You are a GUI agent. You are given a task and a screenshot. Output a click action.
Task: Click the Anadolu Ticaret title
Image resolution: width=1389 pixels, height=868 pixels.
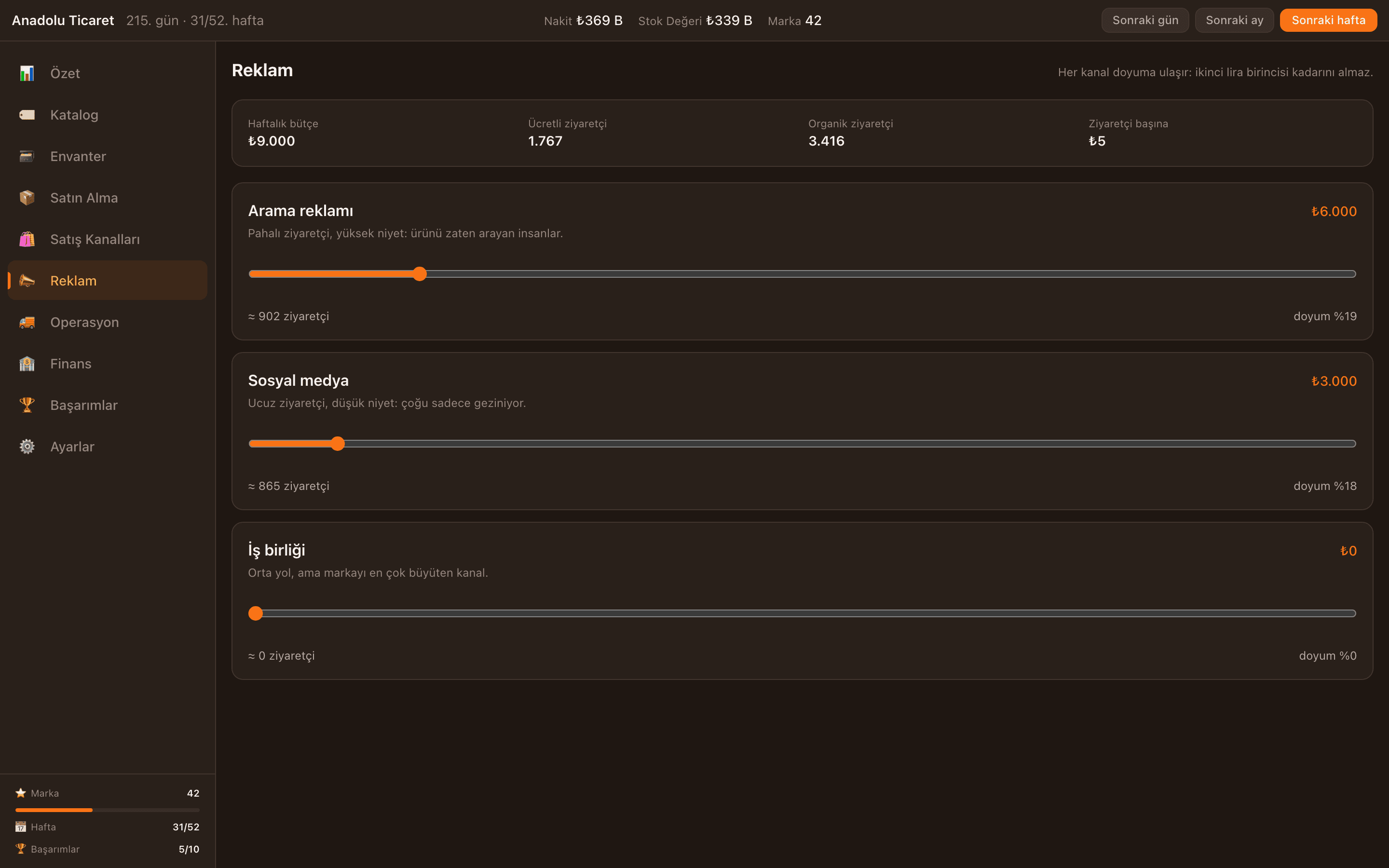tap(63, 20)
